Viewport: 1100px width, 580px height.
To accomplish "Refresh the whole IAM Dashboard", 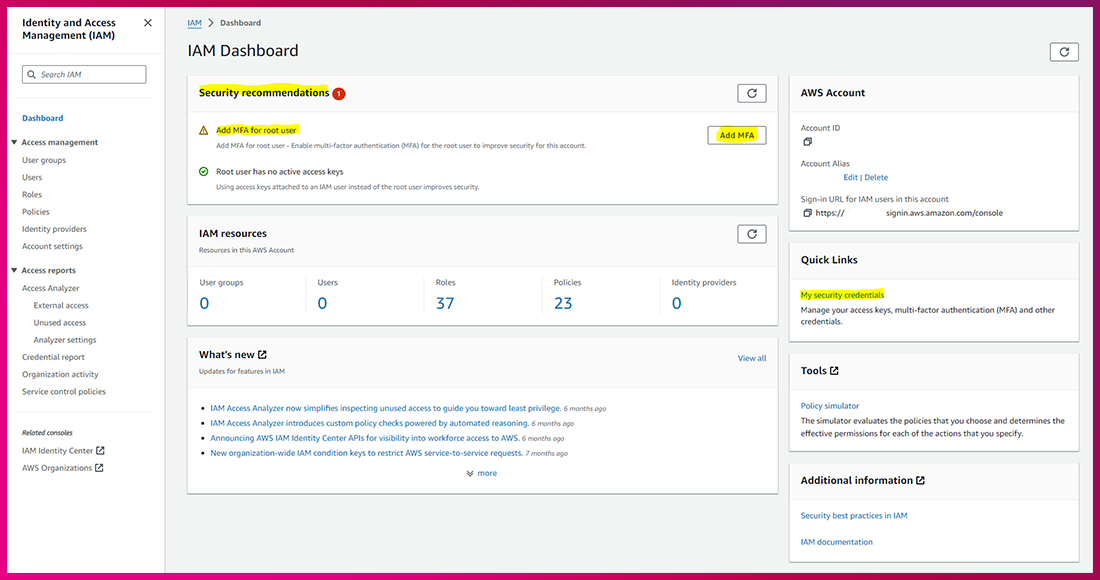I will coord(1064,52).
